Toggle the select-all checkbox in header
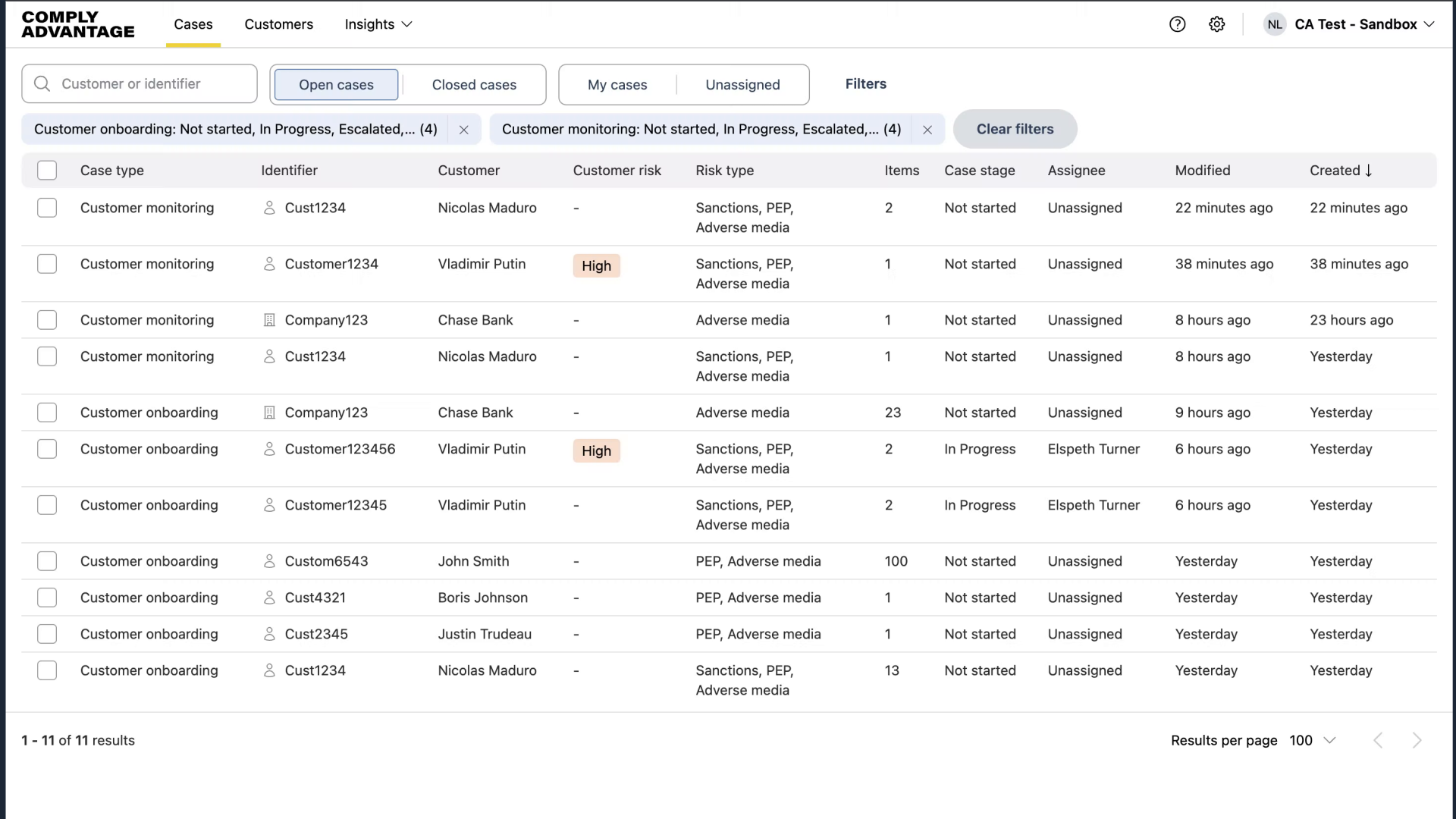This screenshot has width=1456, height=819. point(47,171)
